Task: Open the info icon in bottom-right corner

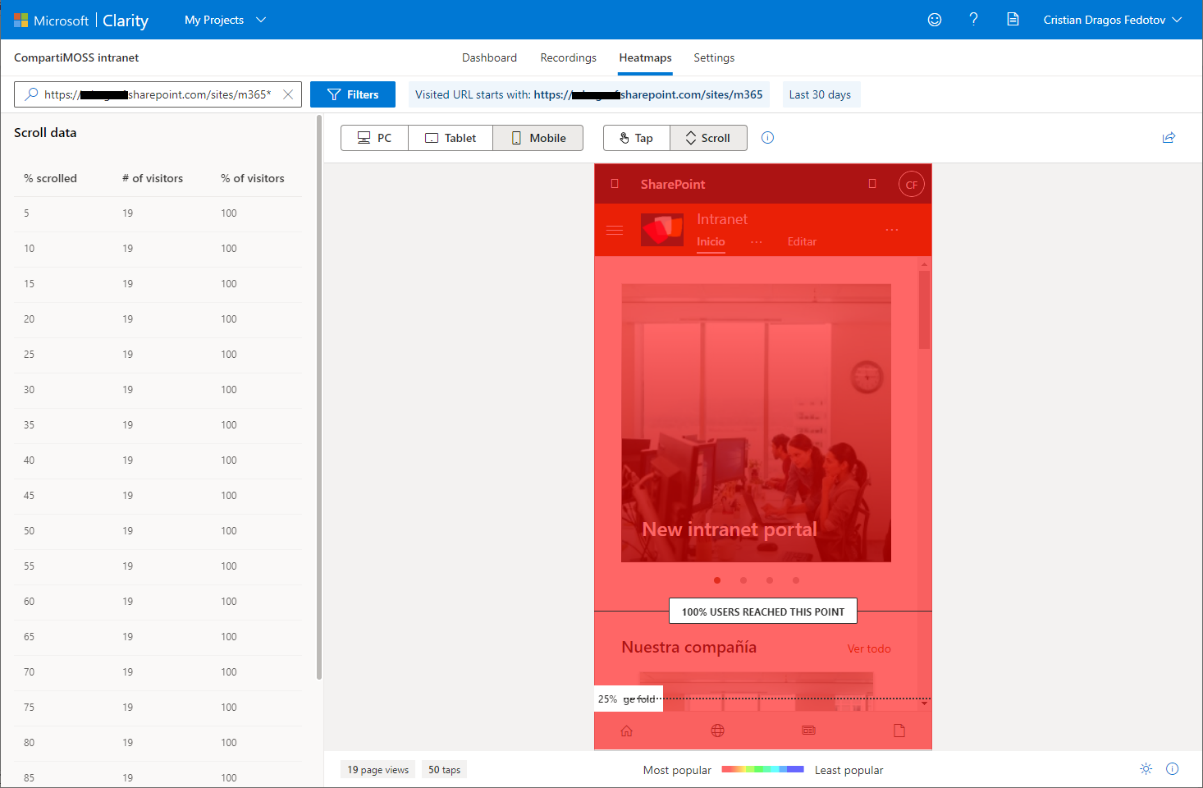Action: click(x=1172, y=768)
